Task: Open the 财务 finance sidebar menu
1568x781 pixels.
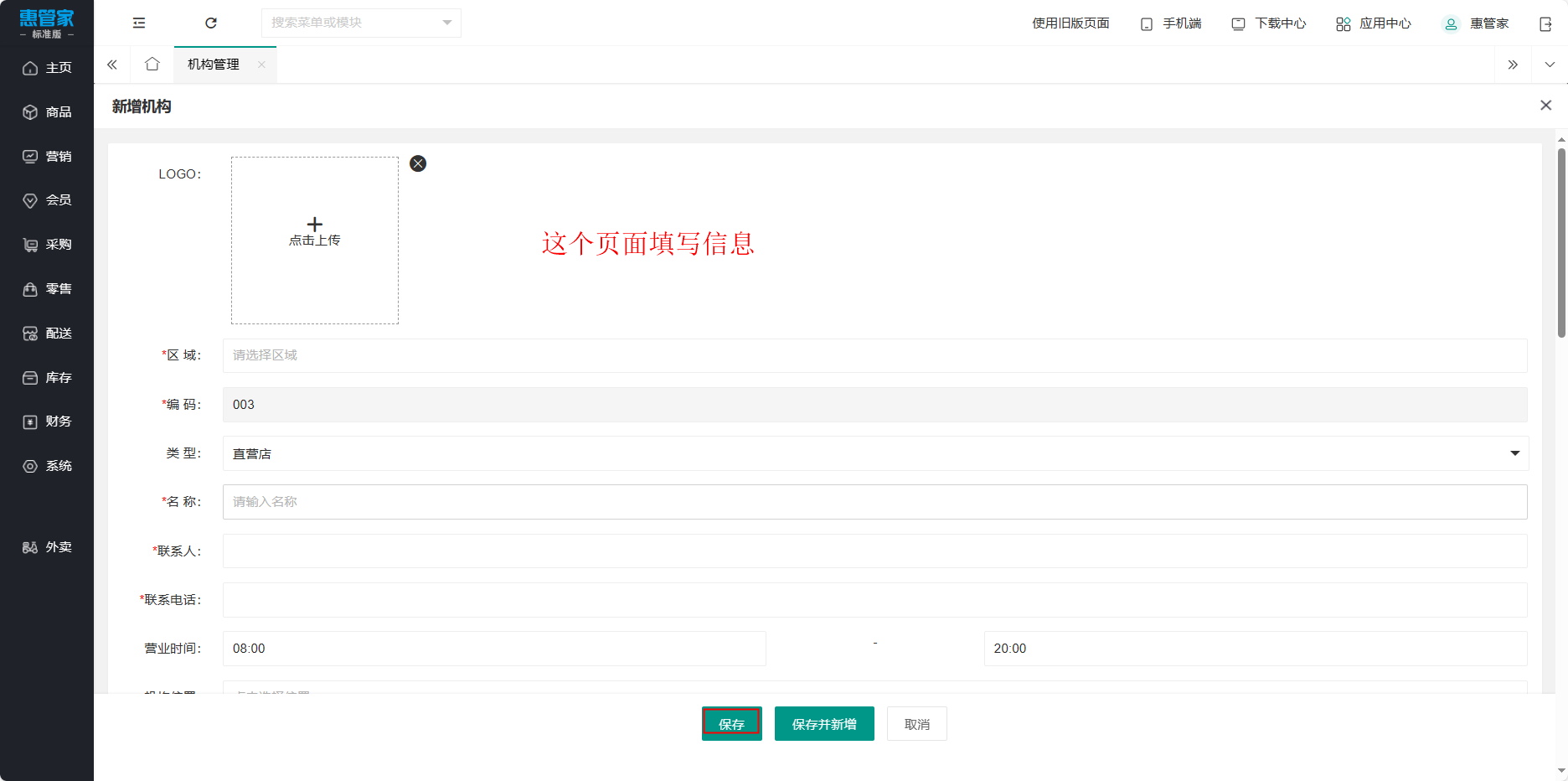Action: (47, 422)
